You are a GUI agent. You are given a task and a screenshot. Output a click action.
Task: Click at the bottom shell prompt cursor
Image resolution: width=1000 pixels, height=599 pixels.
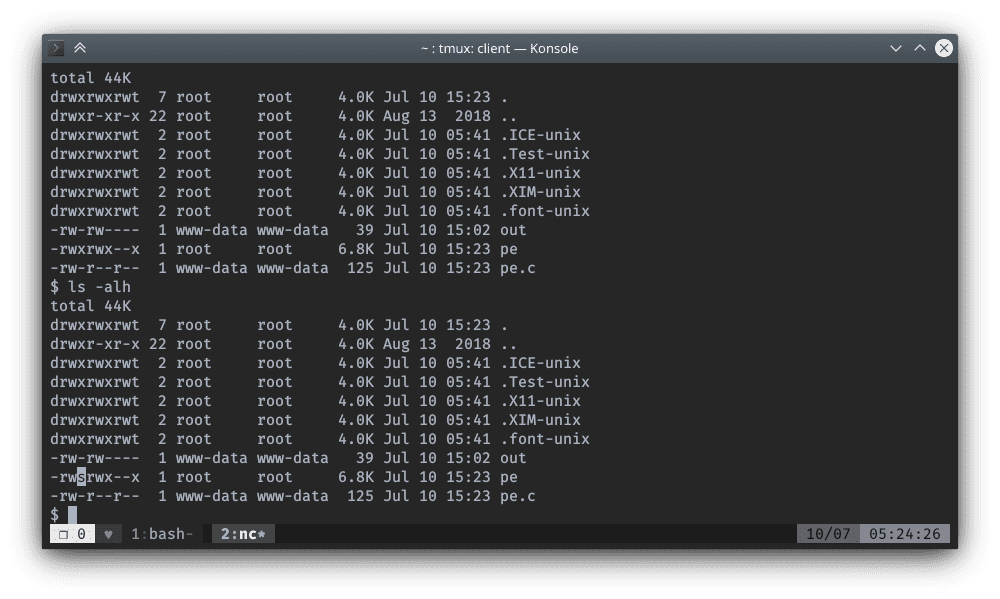72,515
